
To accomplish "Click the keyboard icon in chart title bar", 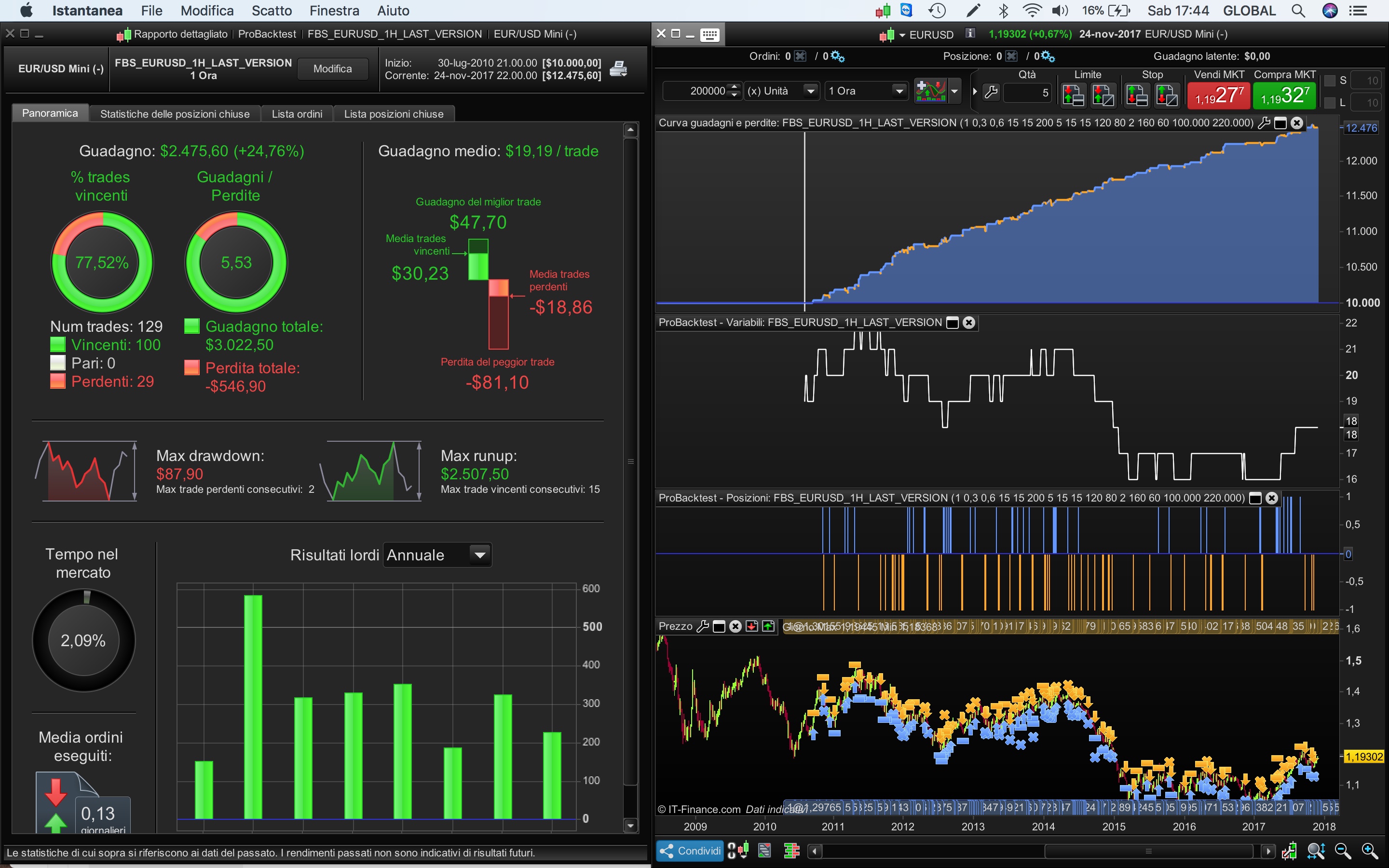I will click(x=709, y=34).
